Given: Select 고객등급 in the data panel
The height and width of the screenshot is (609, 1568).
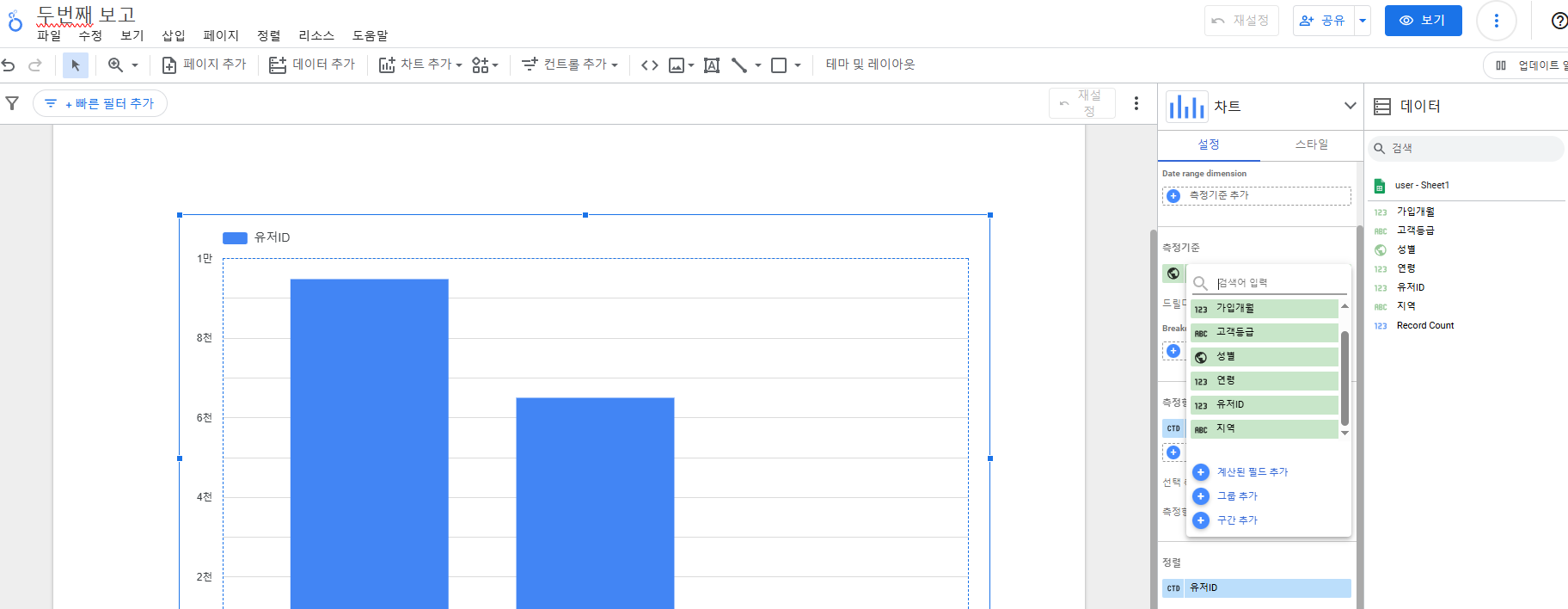Looking at the screenshot, I should (x=1415, y=231).
